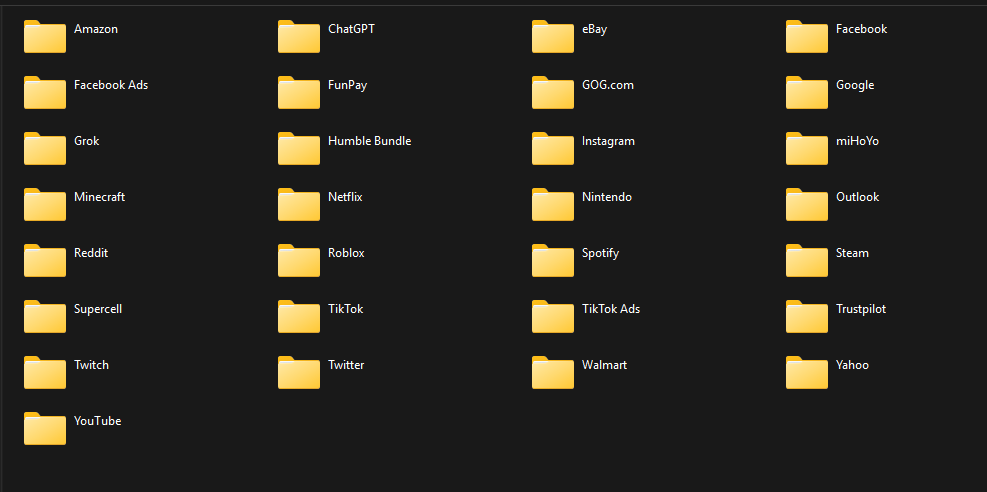
Task: Select the eBay folder icon
Action: tap(553, 36)
